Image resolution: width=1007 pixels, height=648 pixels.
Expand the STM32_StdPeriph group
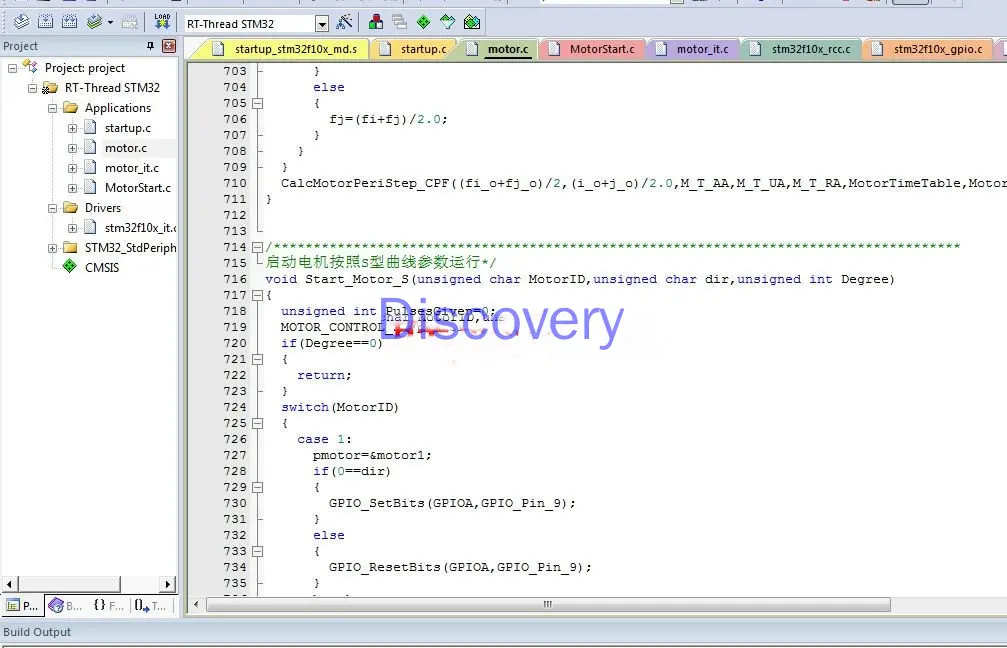(x=52, y=247)
